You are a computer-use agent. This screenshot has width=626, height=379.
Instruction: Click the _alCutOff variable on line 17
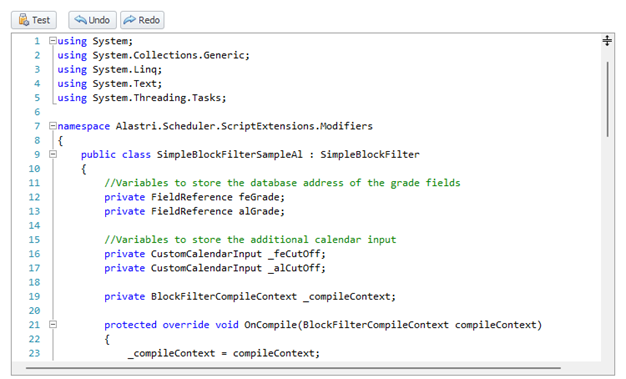296,268
